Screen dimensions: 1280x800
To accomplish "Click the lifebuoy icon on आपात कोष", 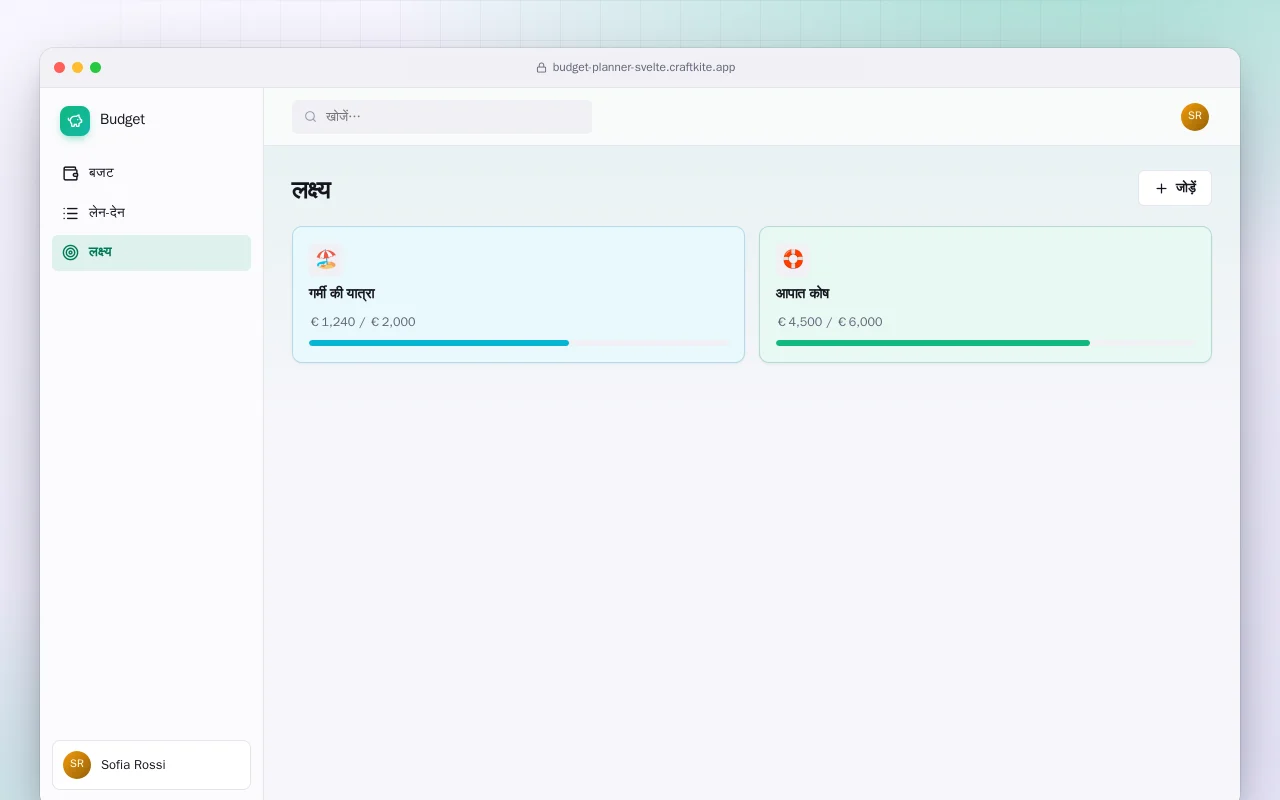I will click(793, 260).
